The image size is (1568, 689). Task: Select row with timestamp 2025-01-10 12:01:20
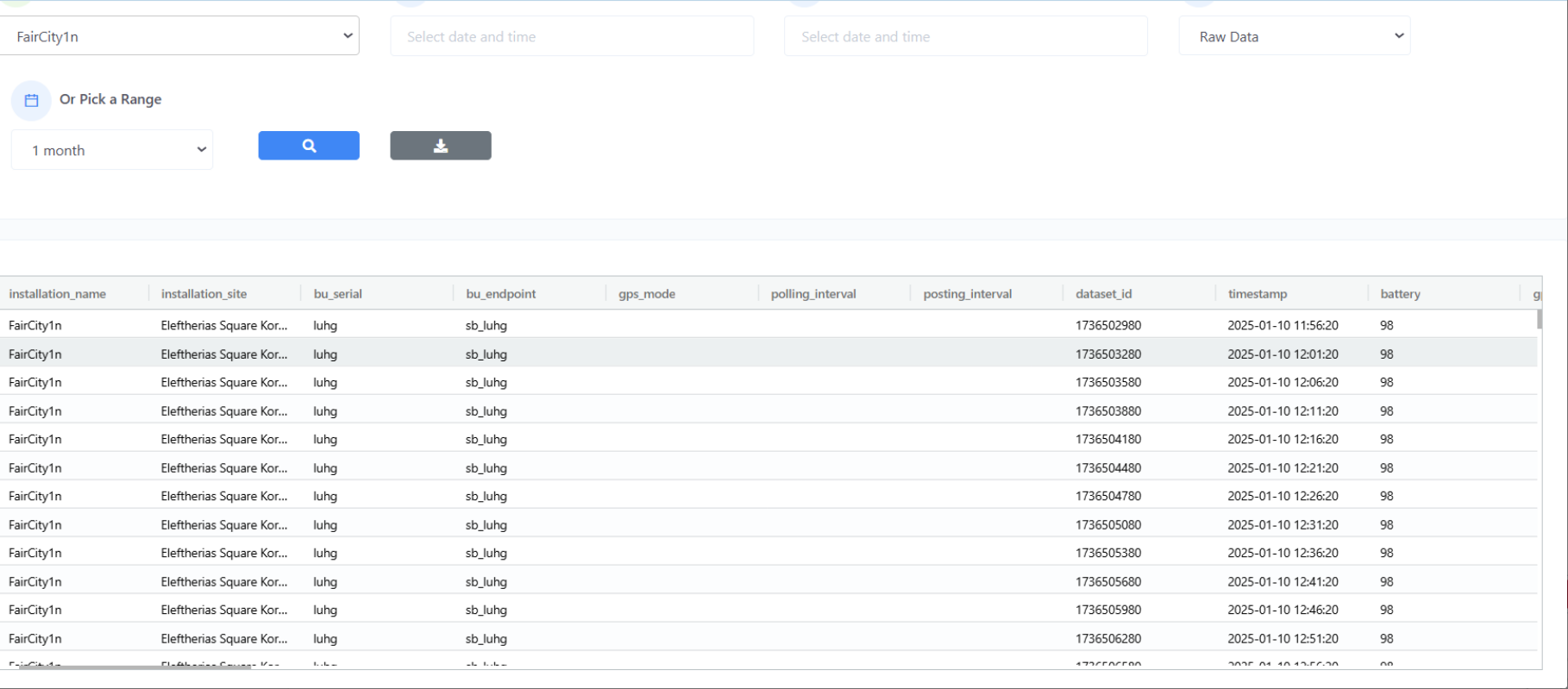click(1283, 354)
